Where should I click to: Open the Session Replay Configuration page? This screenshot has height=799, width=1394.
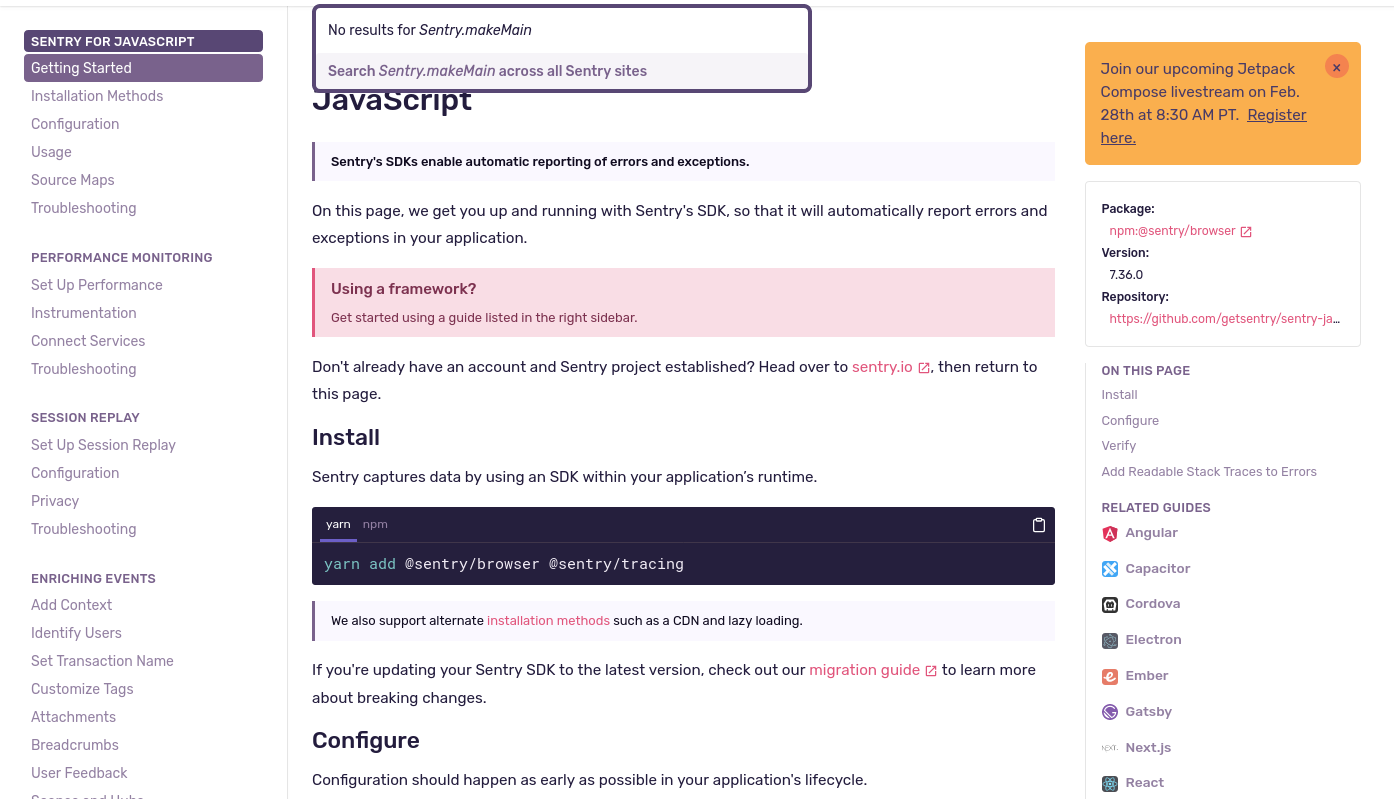point(75,473)
